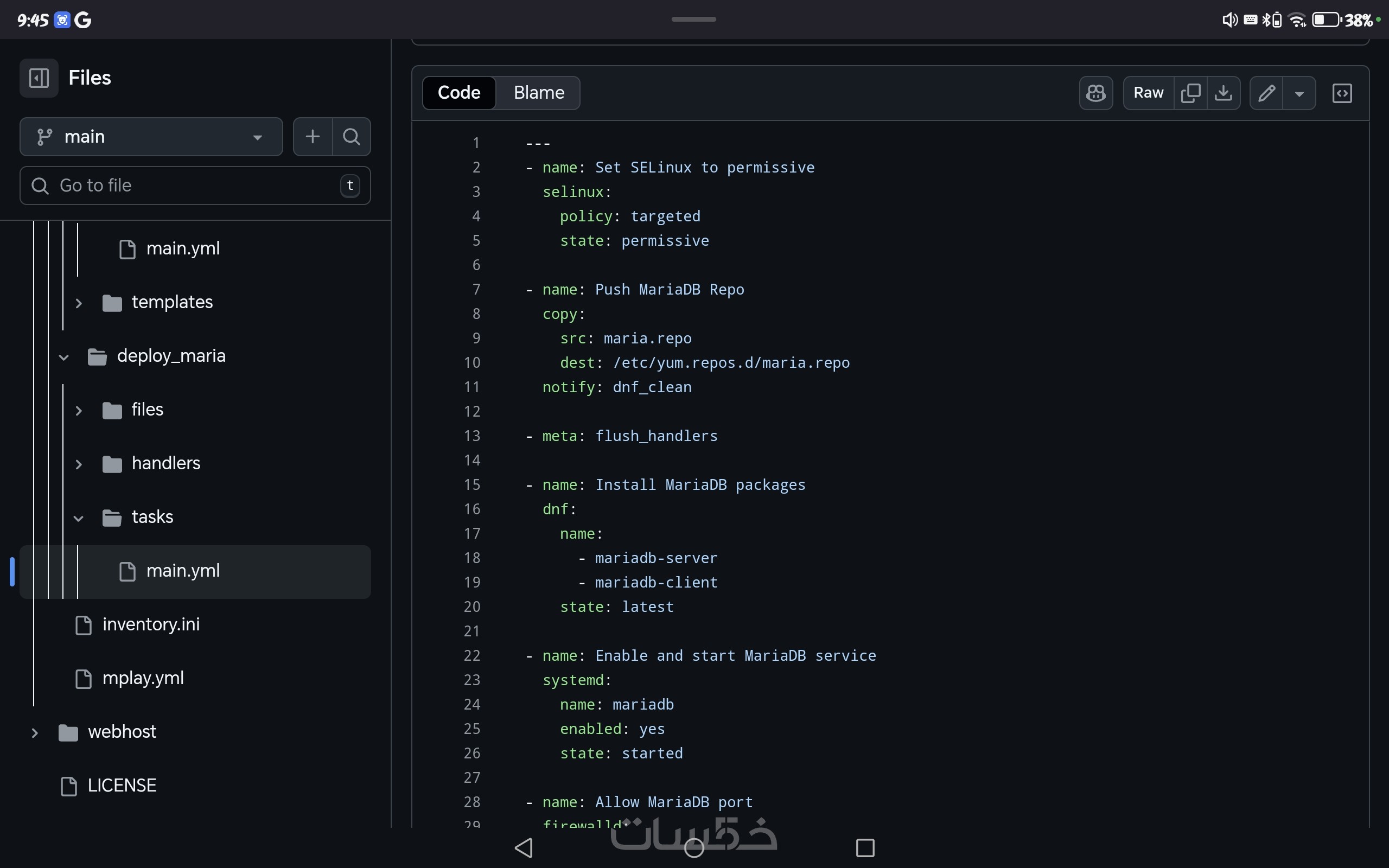
Task: Open symbols panel icon
Action: click(x=1342, y=93)
